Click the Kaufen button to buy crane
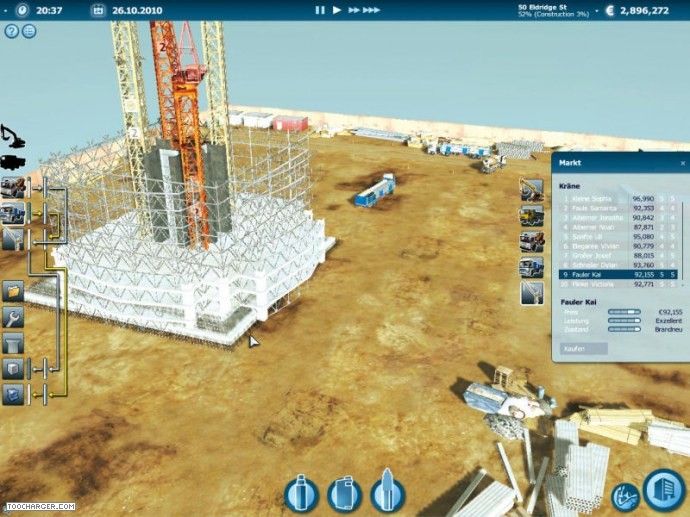 [x=580, y=349]
